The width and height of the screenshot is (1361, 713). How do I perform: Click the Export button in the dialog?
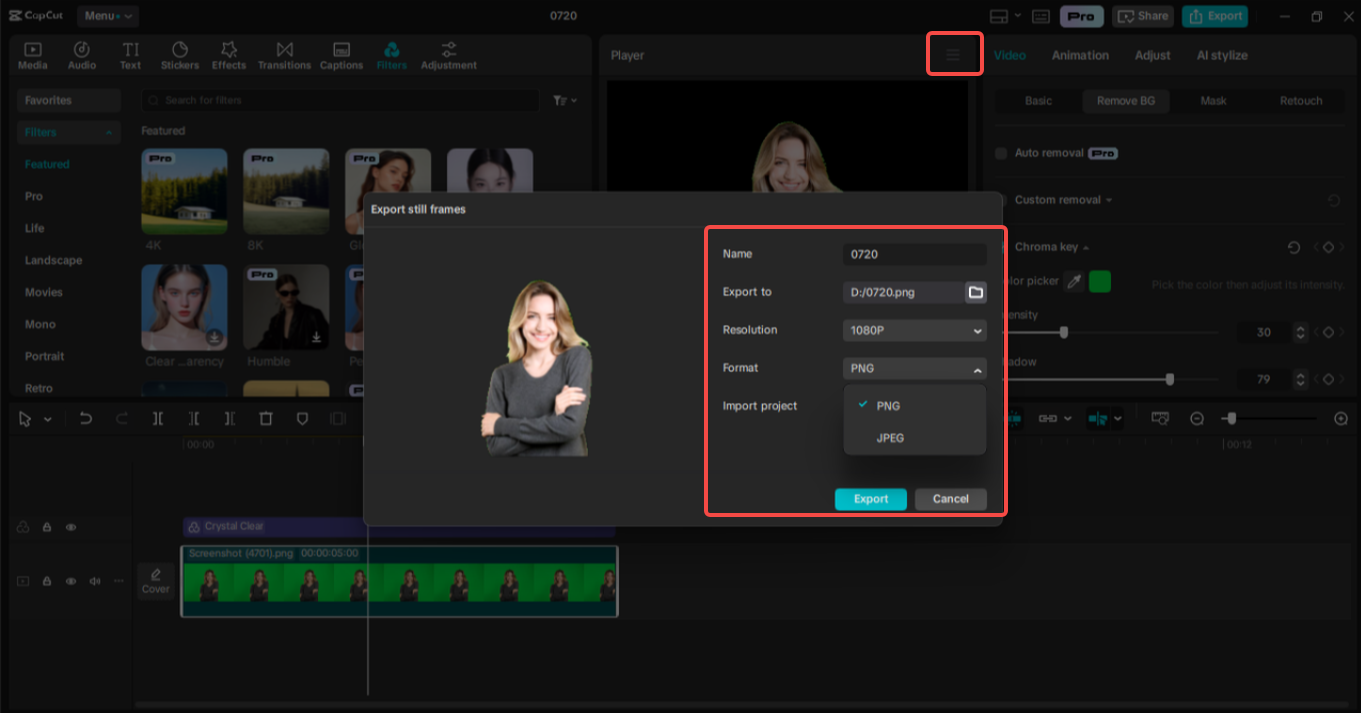[x=869, y=499]
